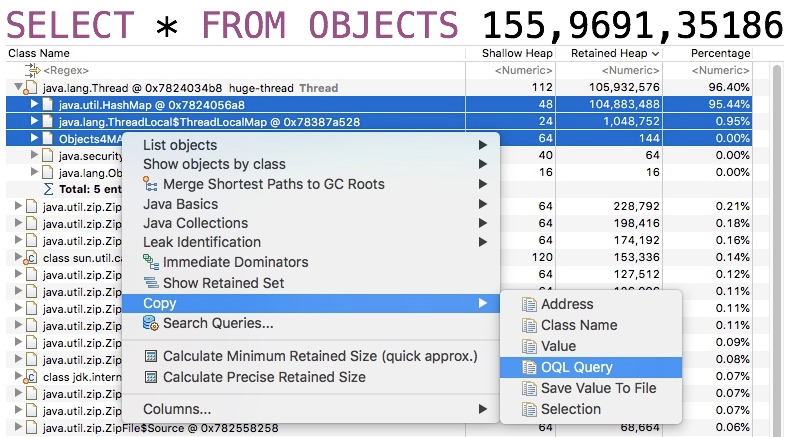Screen dimensions: 791x437
Task: Open the Columns... submenu
Action: click(x=311, y=409)
